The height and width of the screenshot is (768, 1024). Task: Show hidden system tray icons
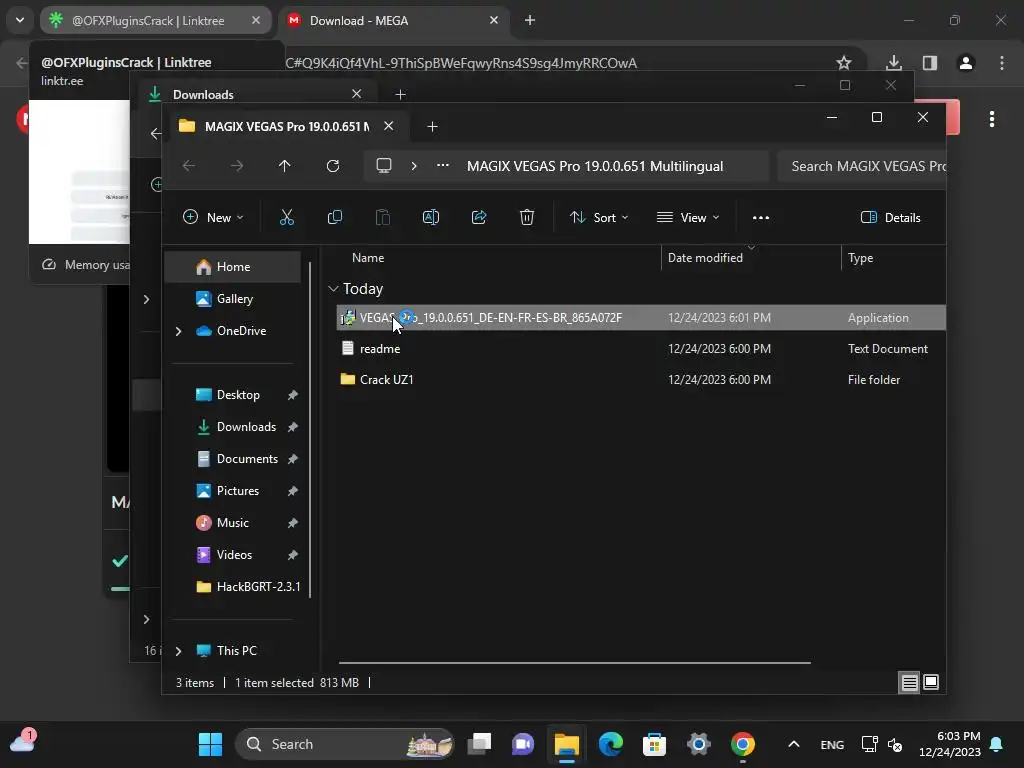(793, 744)
